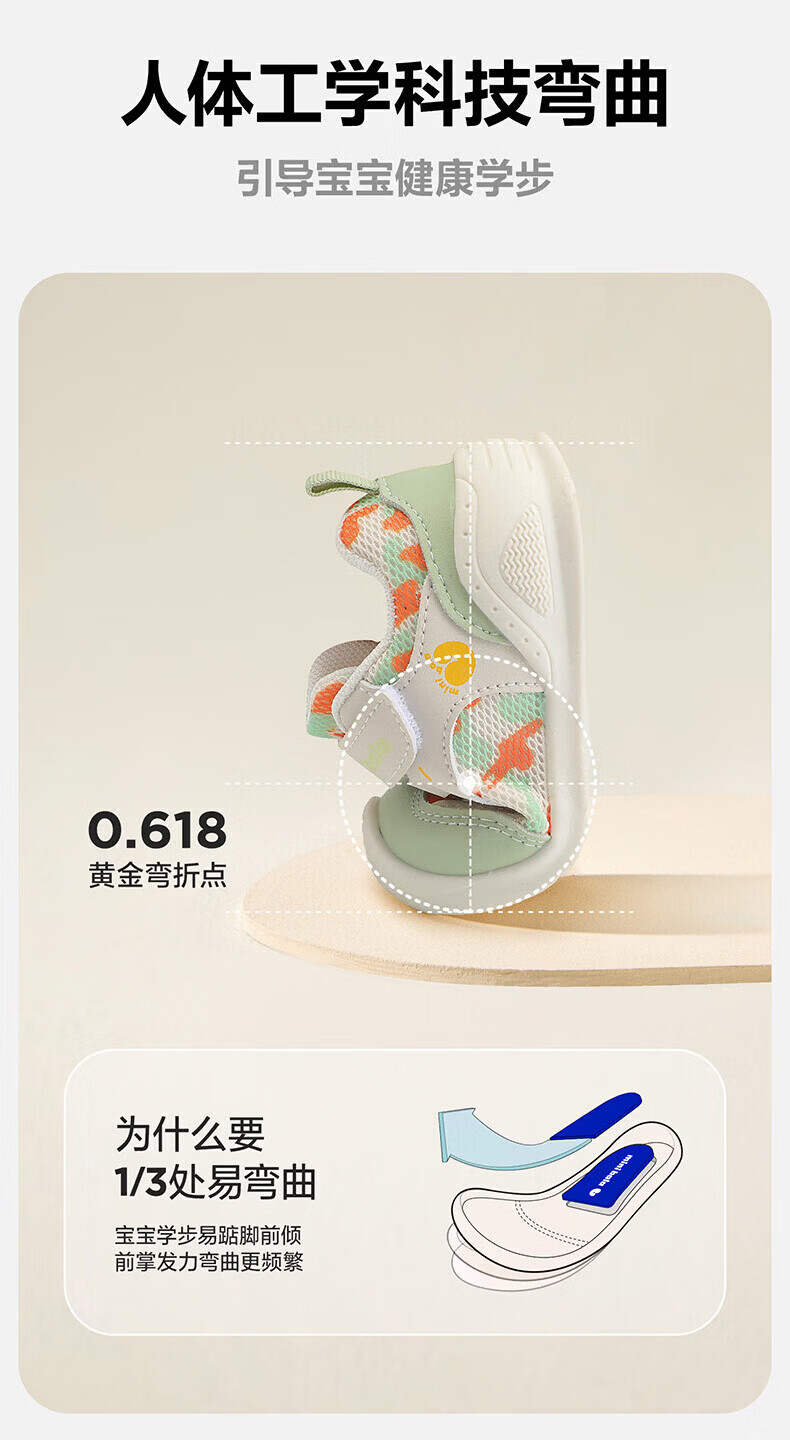790x1440 pixels.
Task: Click the 0.618 number text
Action: tap(157, 830)
